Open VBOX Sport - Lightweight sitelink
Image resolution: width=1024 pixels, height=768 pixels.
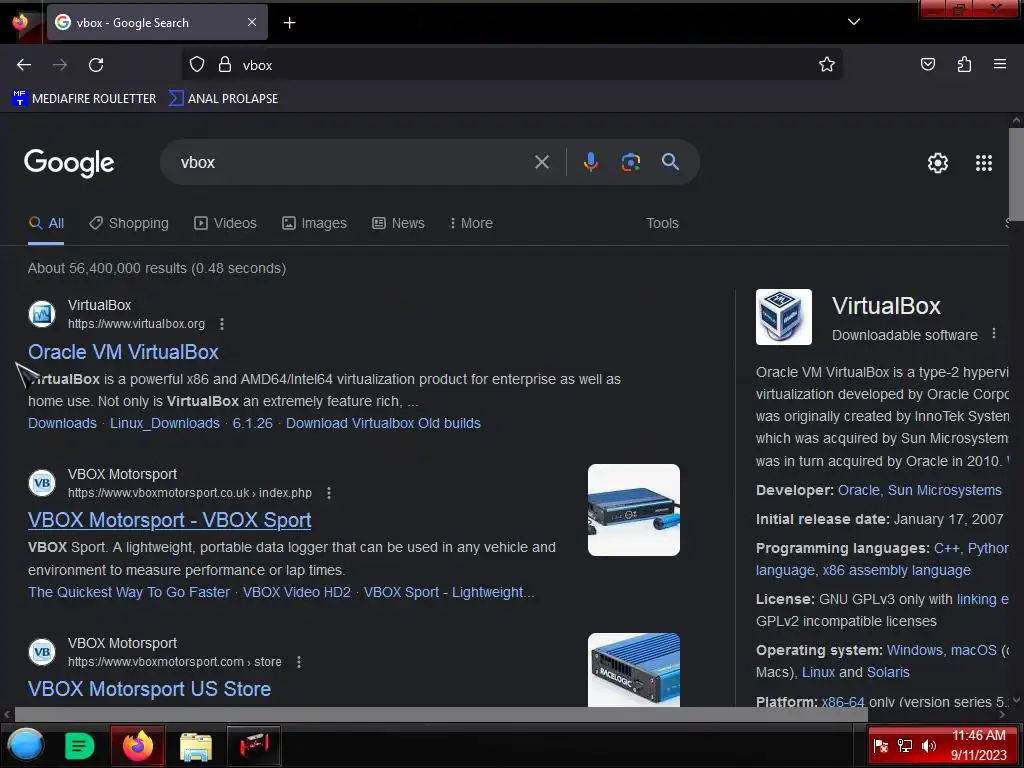[449, 592]
